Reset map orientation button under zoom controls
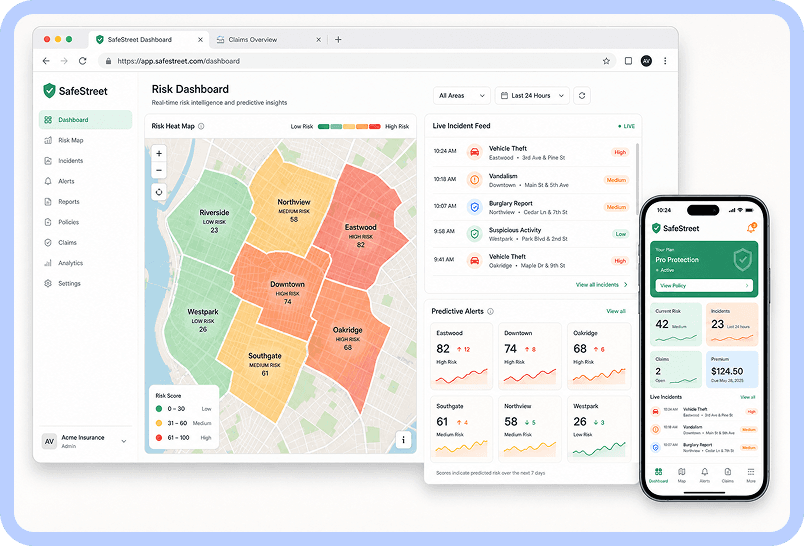 click(x=159, y=192)
